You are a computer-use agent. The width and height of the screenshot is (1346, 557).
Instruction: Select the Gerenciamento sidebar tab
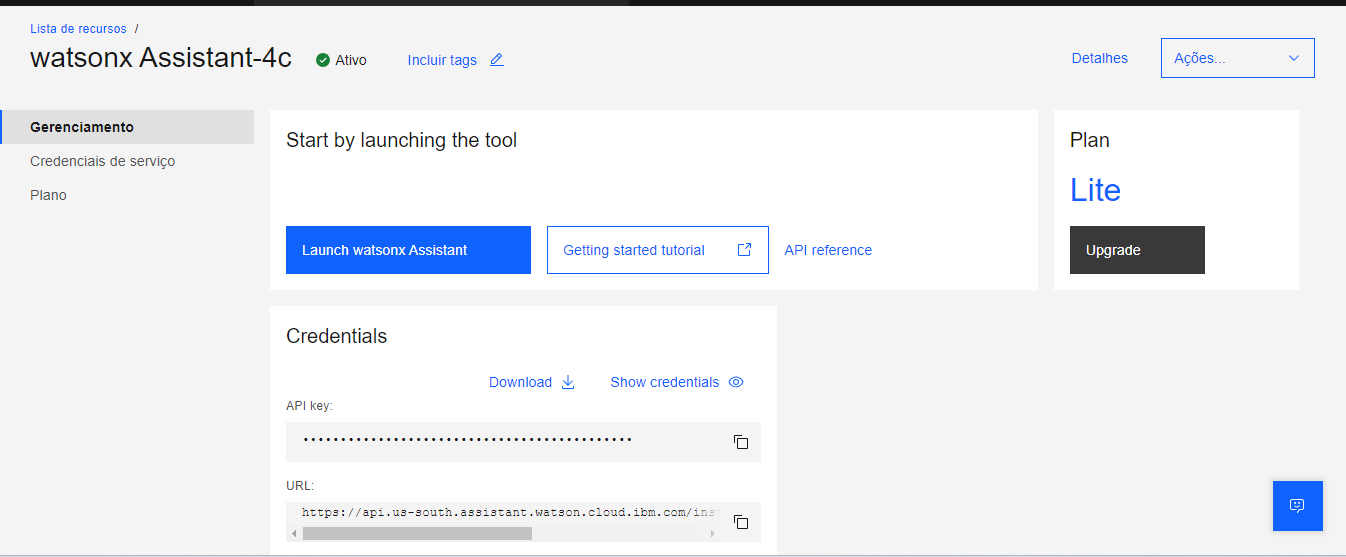(127, 127)
